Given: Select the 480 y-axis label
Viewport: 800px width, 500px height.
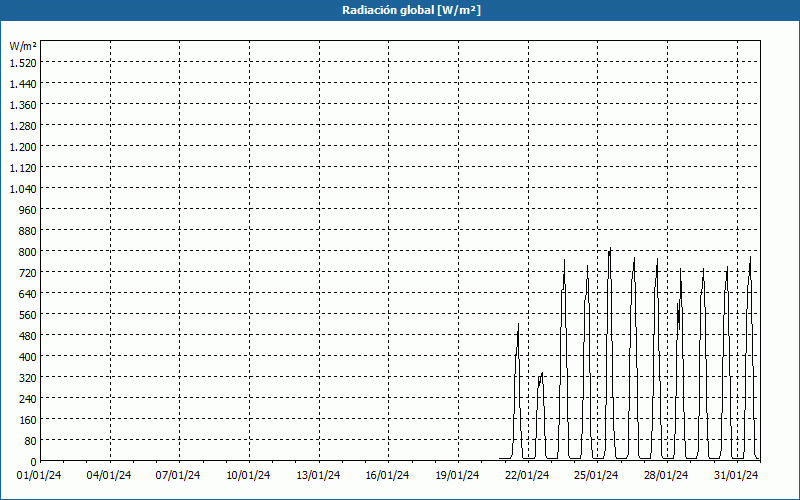Looking at the screenshot, I should pos(27,335).
